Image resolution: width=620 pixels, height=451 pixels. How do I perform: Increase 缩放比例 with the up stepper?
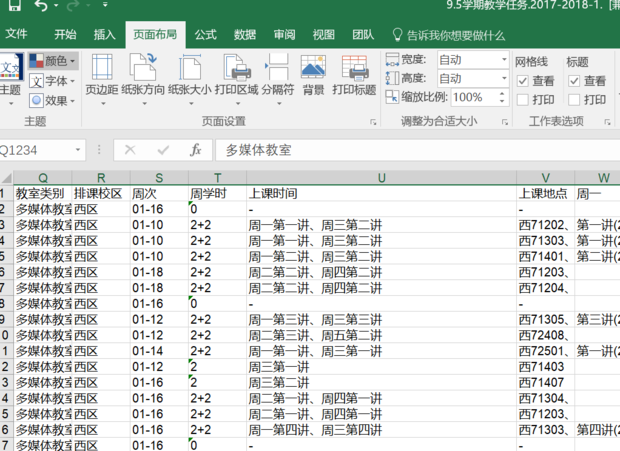[502, 94]
